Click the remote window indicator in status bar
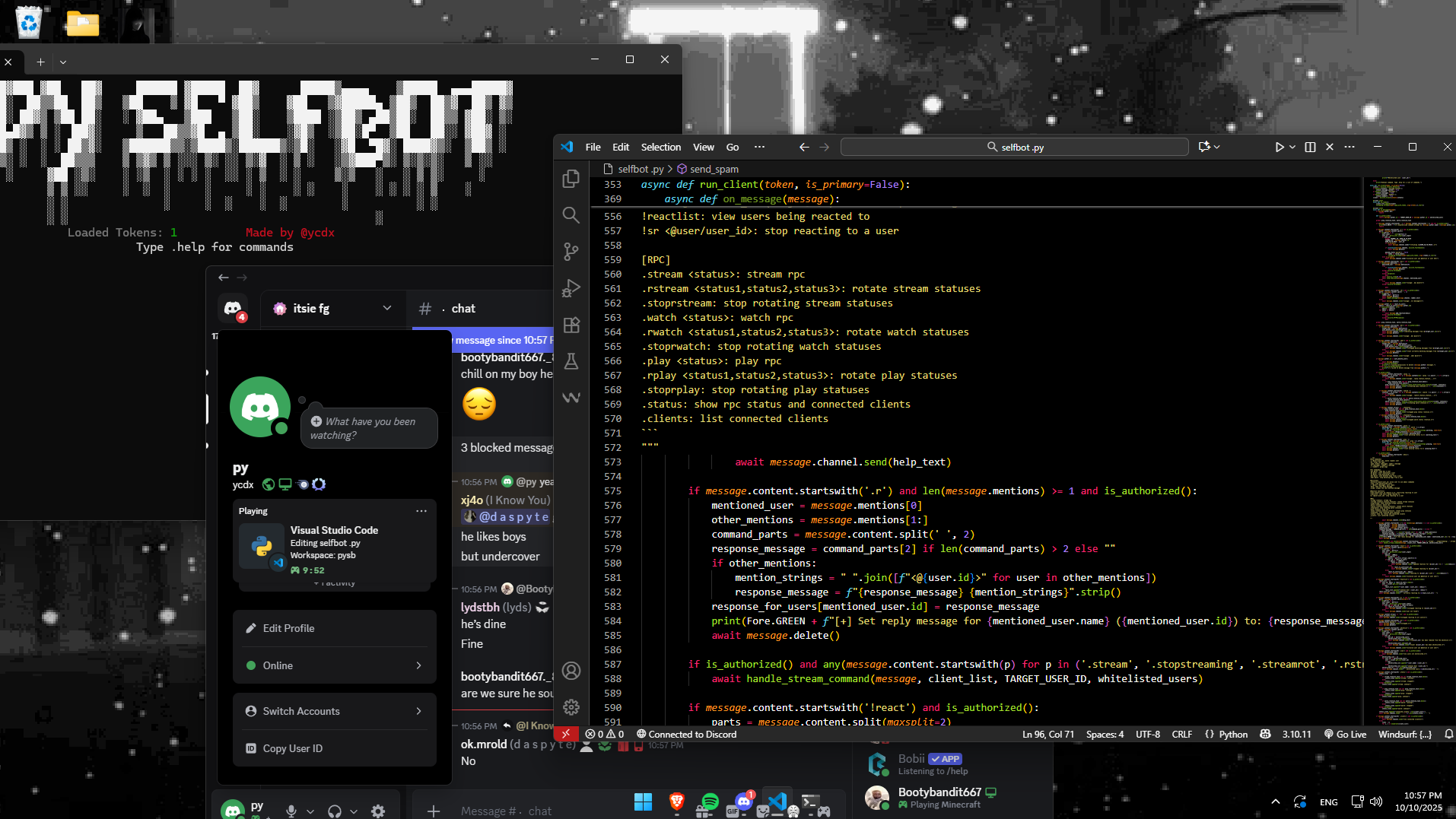 coord(566,735)
